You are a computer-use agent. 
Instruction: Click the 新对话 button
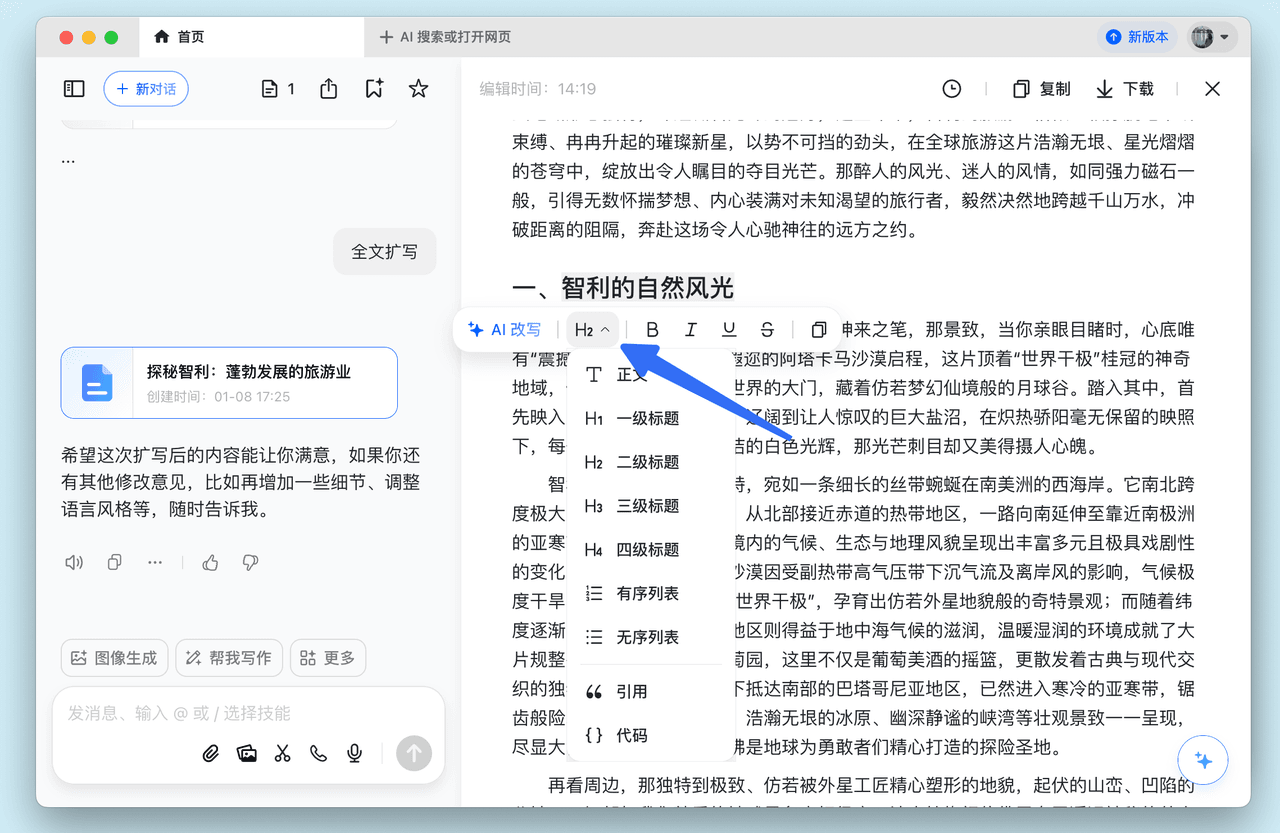pyautogui.click(x=146, y=89)
